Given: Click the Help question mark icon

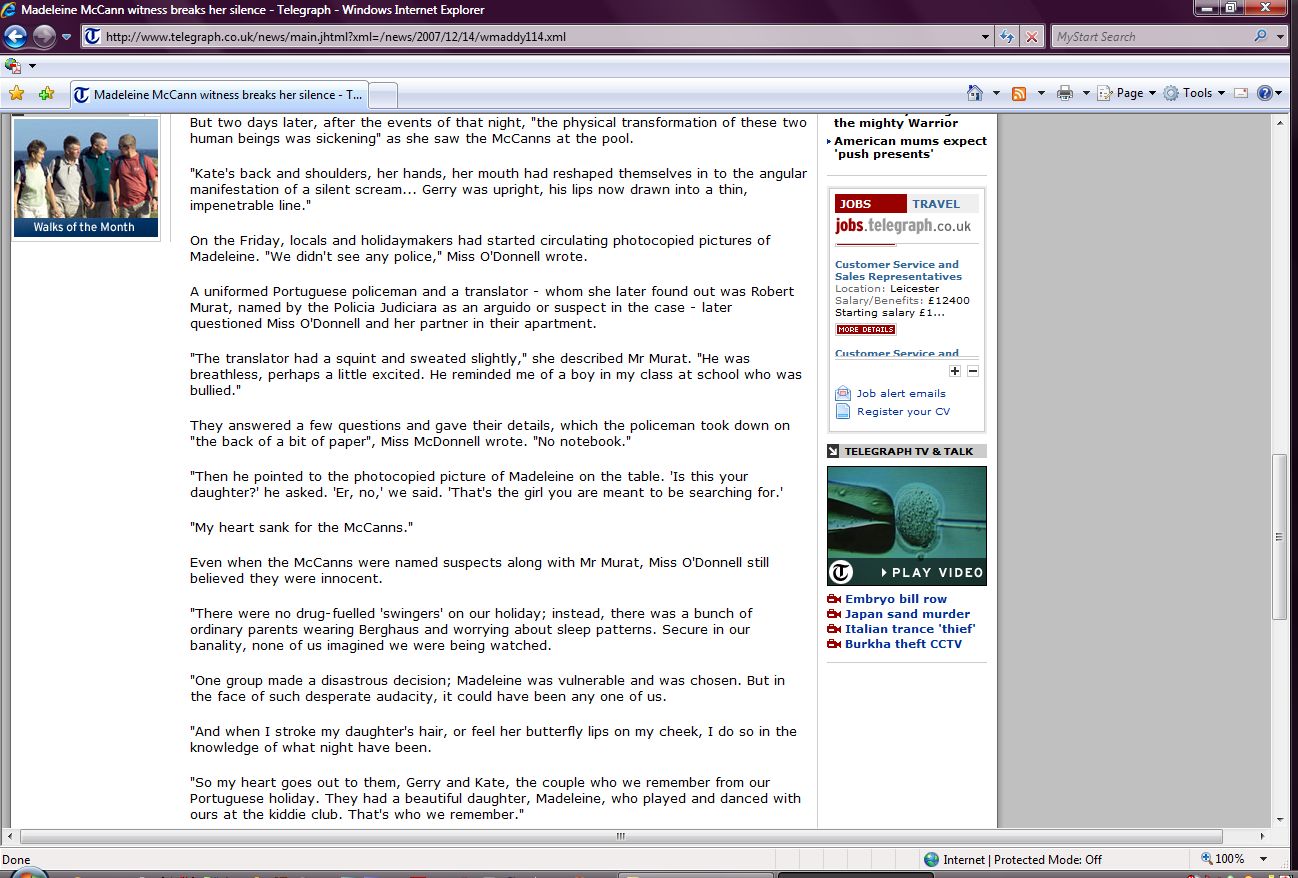Looking at the screenshot, I should [1265, 93].
